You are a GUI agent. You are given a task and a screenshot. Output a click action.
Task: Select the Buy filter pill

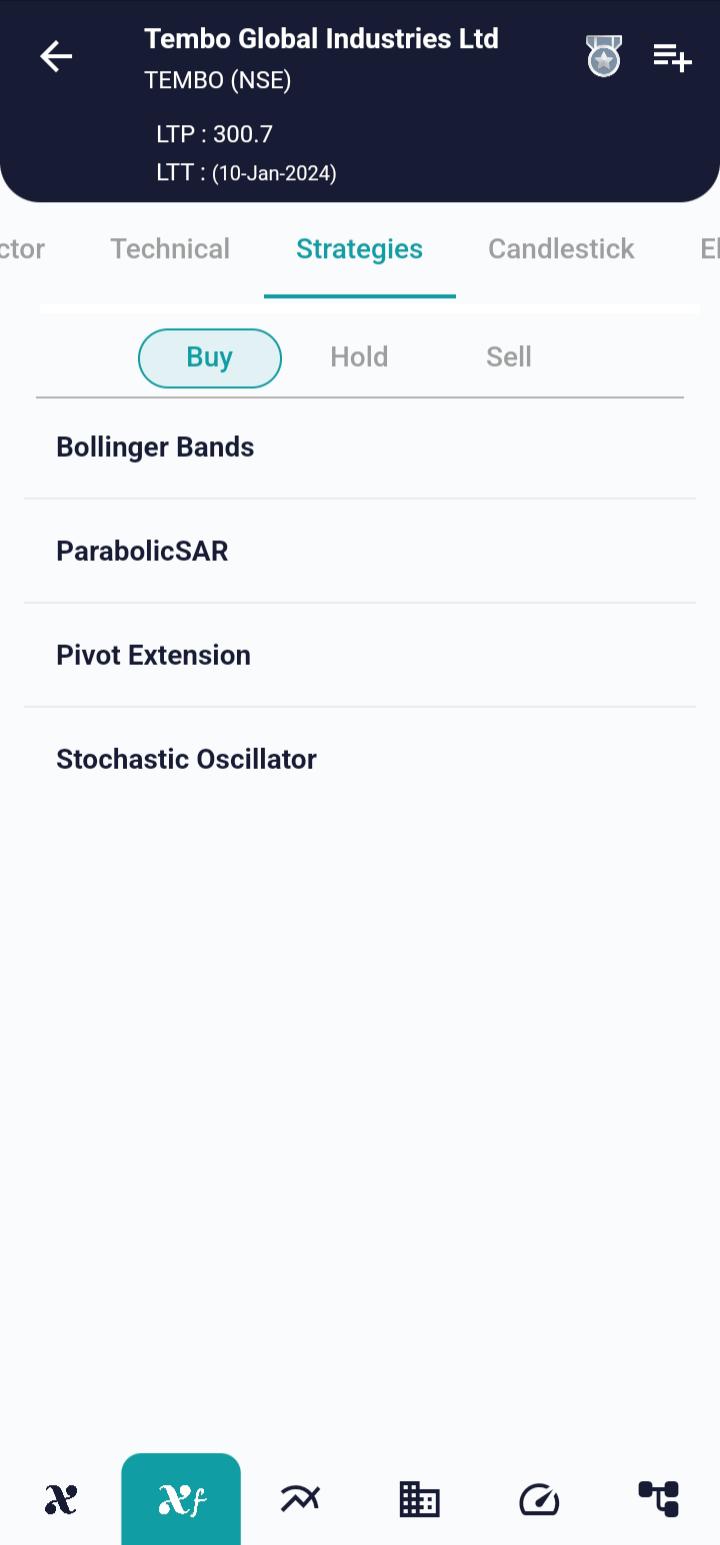point(210,358)
